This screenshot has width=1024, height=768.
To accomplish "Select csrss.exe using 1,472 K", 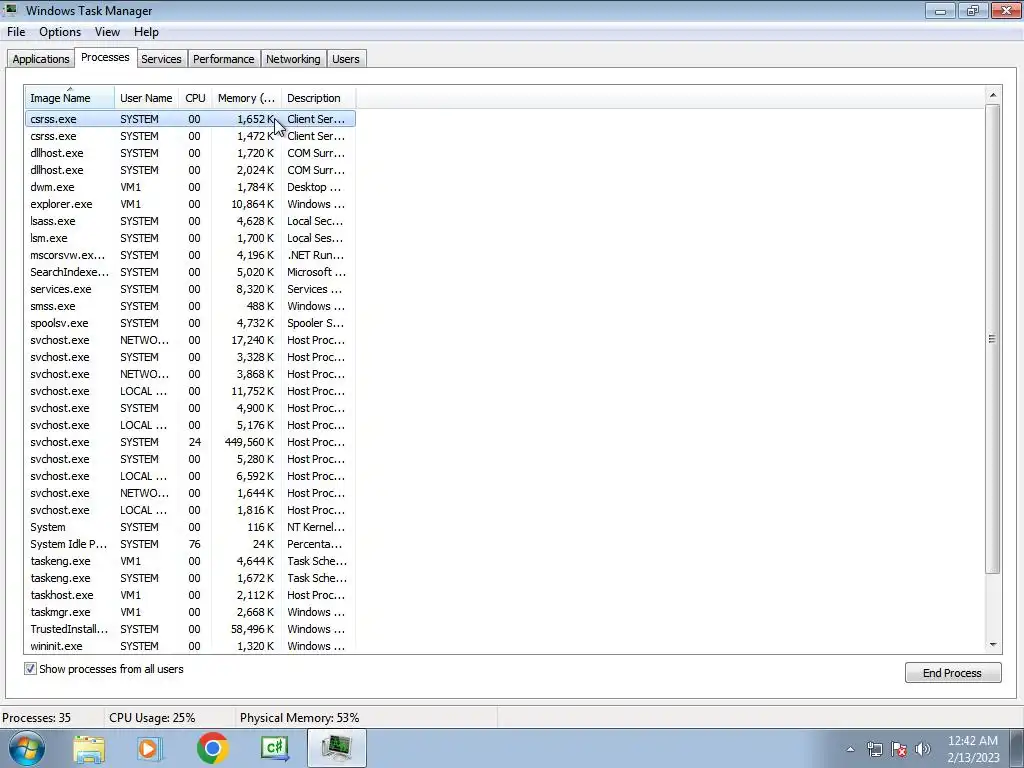I will click(x=190, y=136).
